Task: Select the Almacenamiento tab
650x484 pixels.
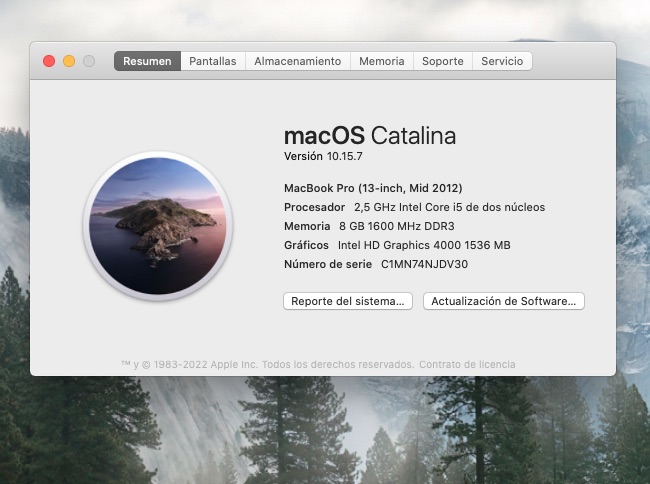Action: click(297, 61)
